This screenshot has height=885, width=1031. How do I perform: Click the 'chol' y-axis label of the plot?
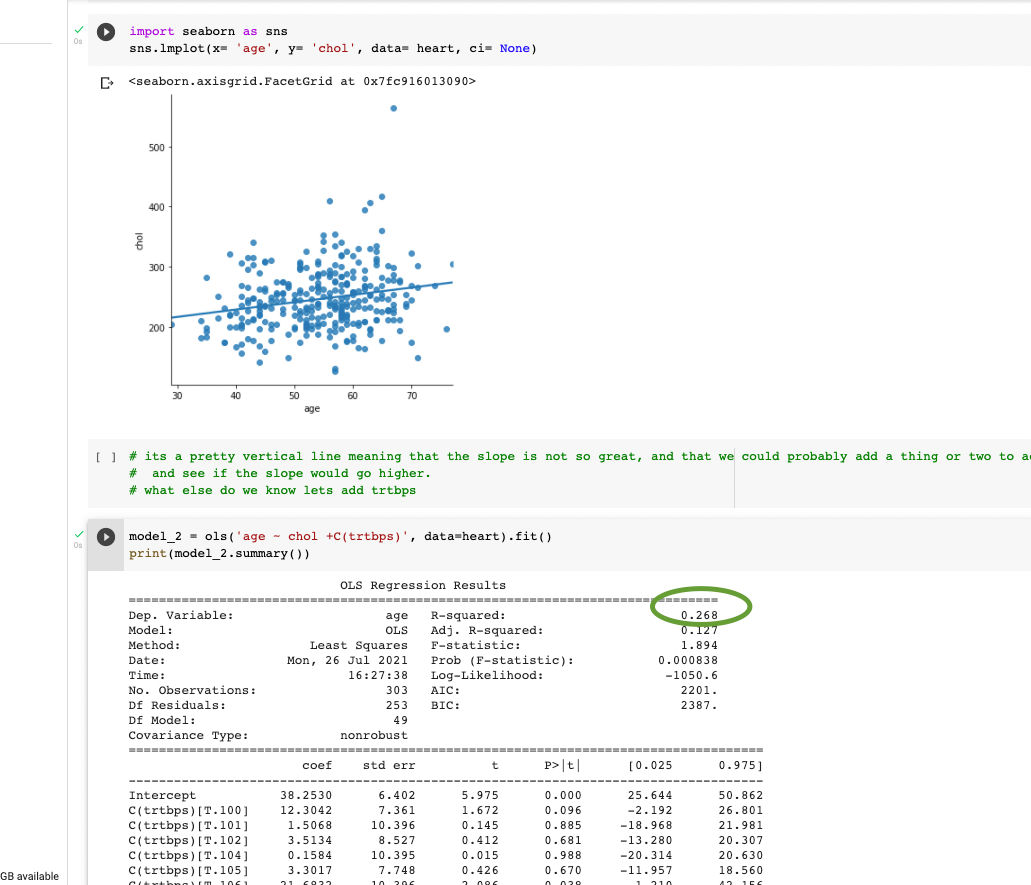(139, 241)
